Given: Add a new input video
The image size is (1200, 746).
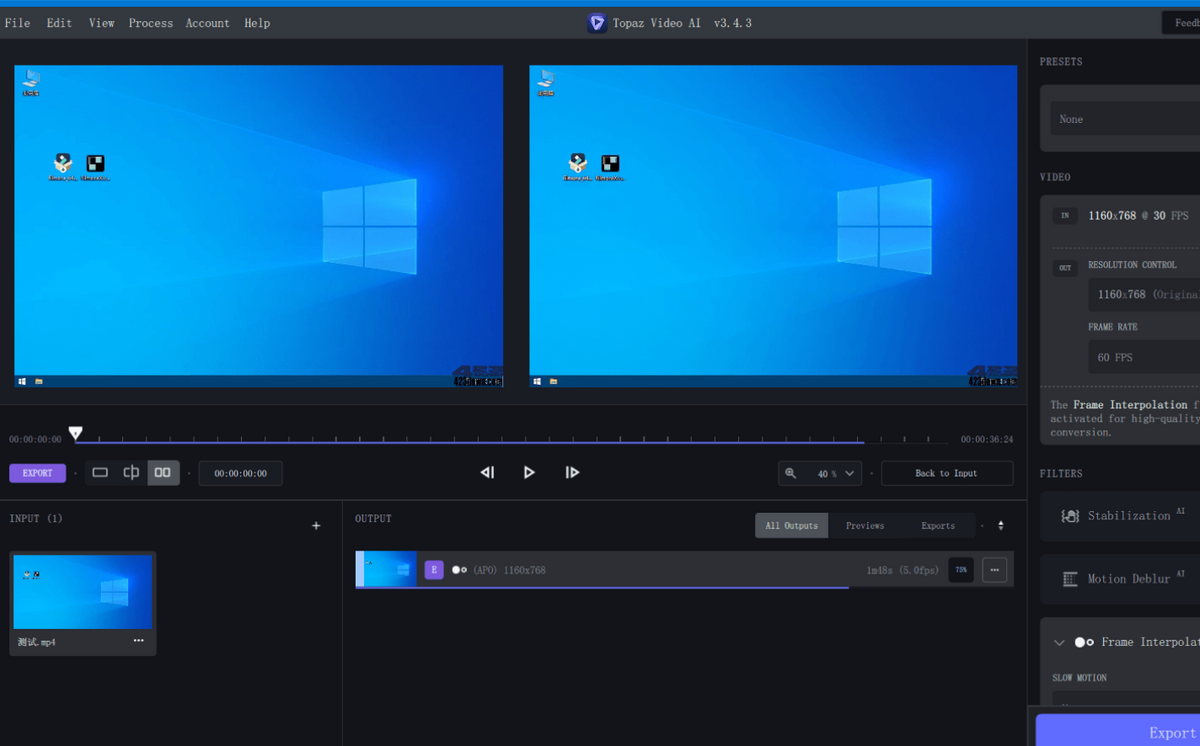Looking at the screenshot, I should (316, 526).
